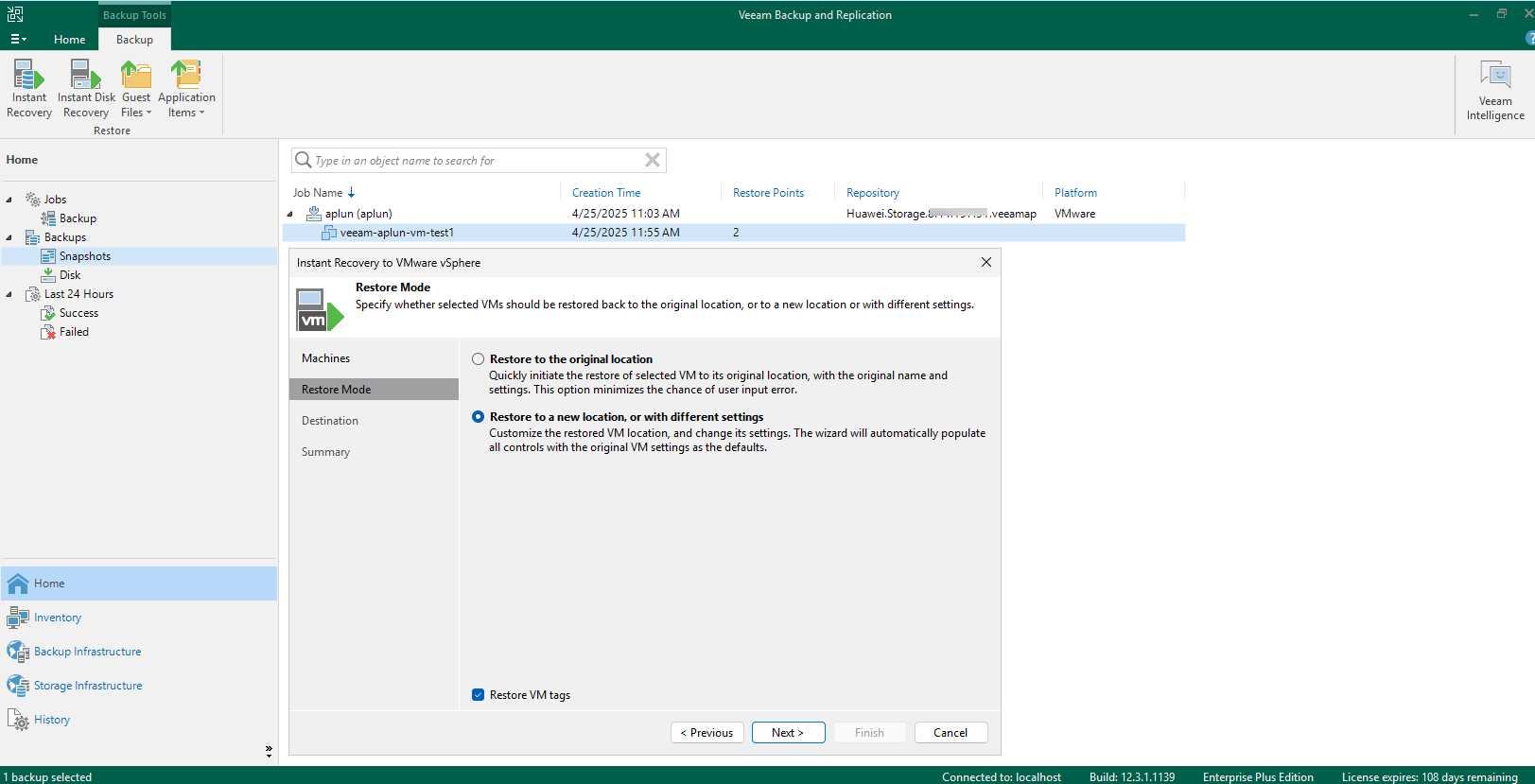Screen dimensions: 1535x784
Task: Click the Last 24 Hours icon
Action: (33, 294)
